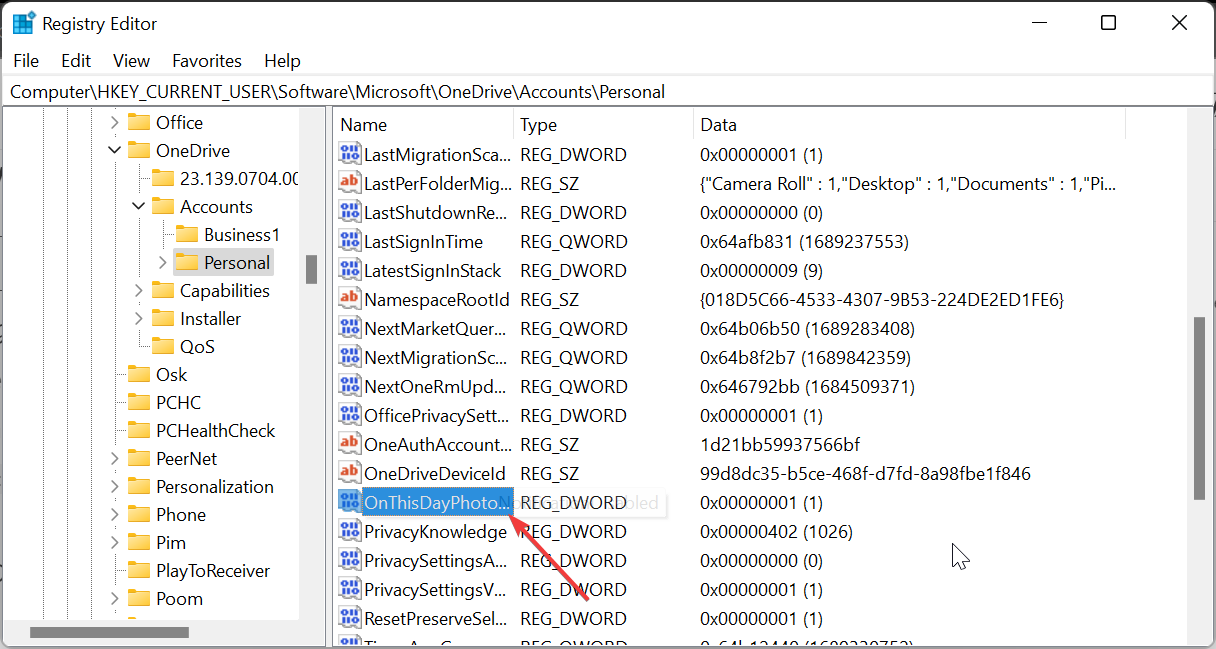This screenshot has width=1216, height=649.
Task: Expand the Capabilities key node
Action: pyautogui.click(x=138, y=291)
